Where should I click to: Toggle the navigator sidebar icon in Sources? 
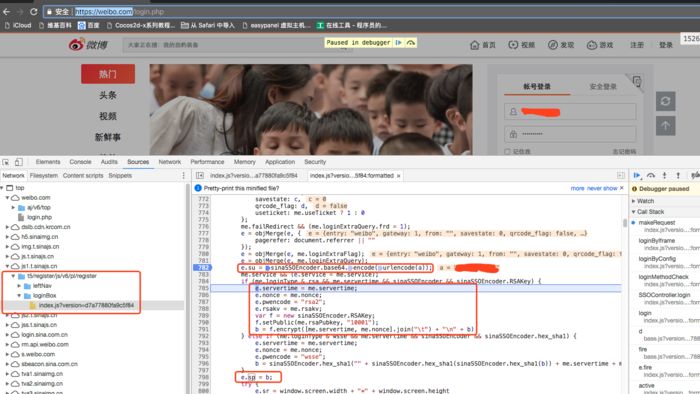200,176
